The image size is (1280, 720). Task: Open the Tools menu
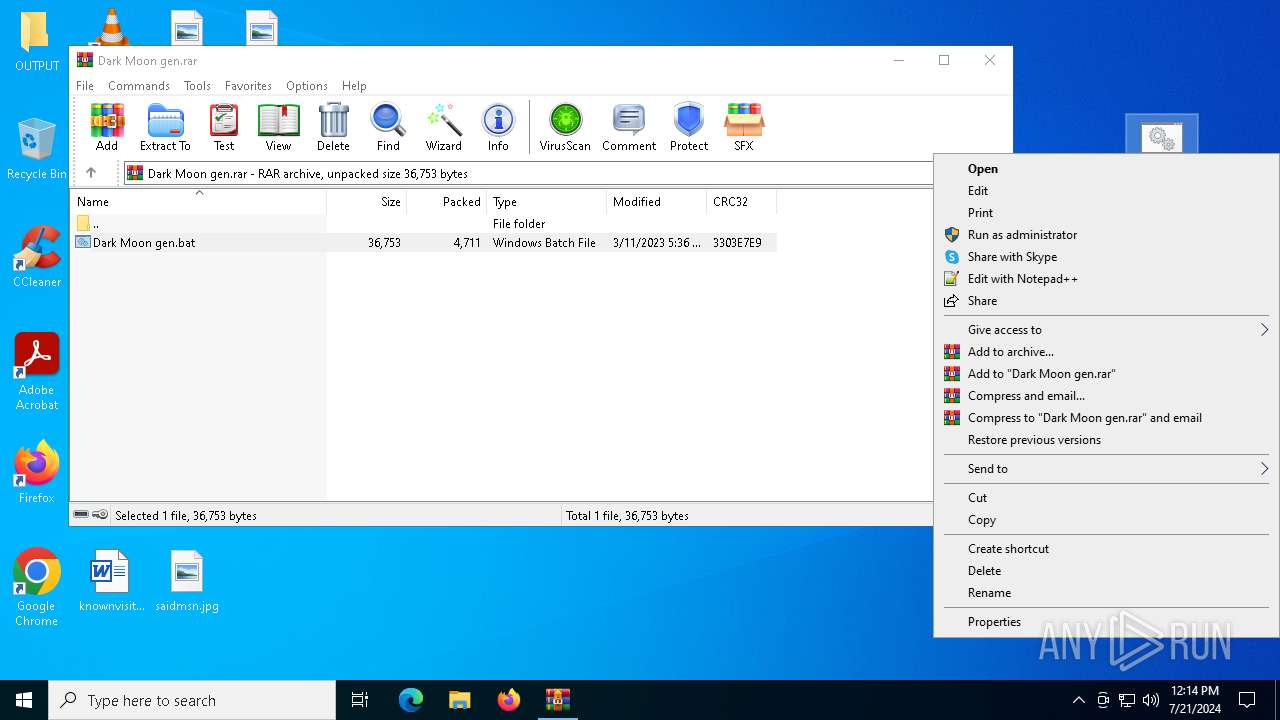pyautogui.click(x=197, y=86)
